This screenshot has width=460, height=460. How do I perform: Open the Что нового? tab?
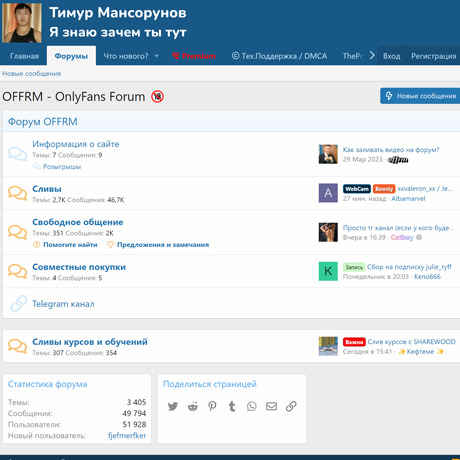click(126, 56)
